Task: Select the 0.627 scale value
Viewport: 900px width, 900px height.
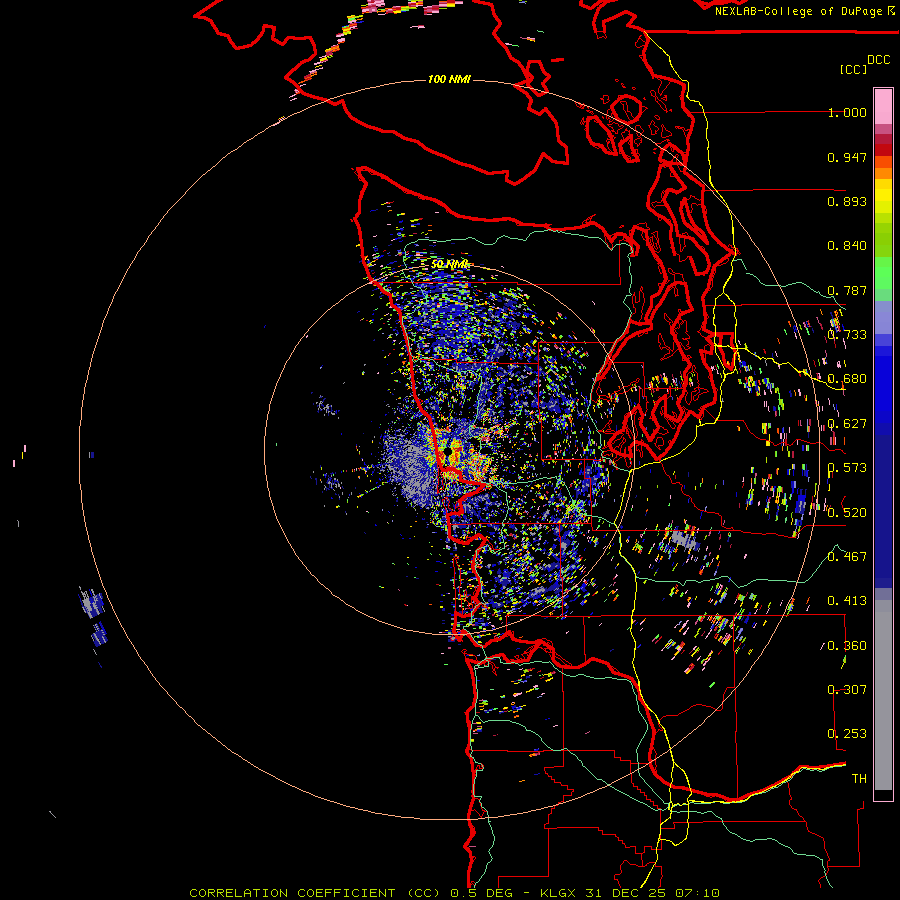Action: click(x=847, y=424)
